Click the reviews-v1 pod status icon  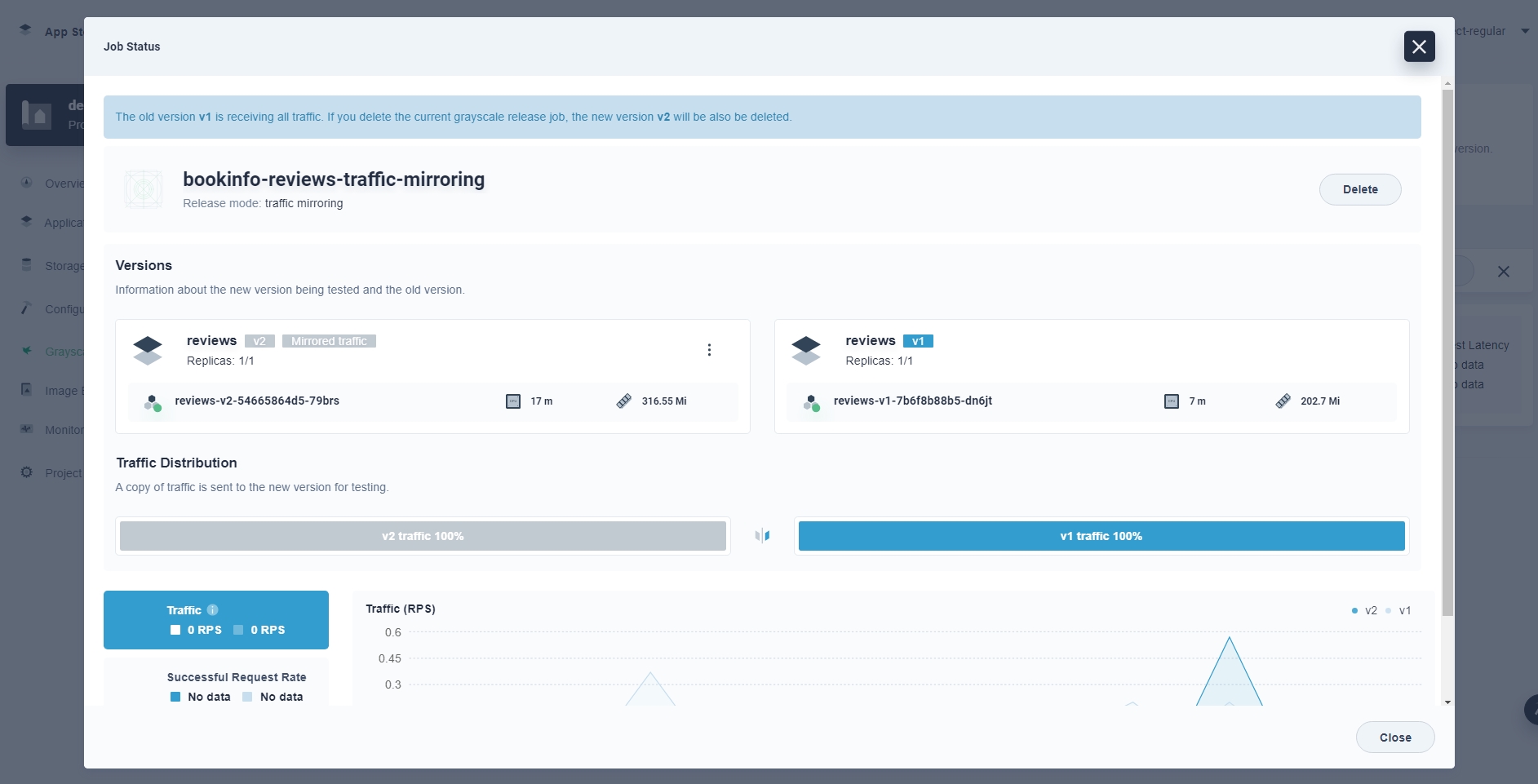811,402
